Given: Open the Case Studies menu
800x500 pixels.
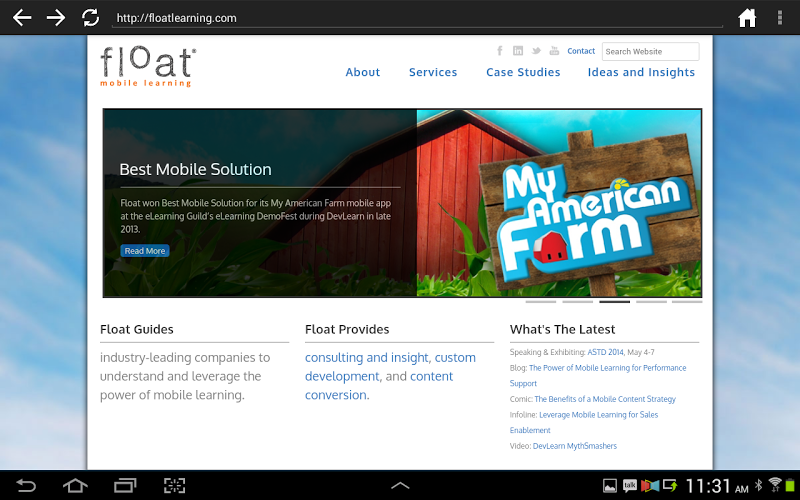Looking at the screenshot, I should coord(523,72).
